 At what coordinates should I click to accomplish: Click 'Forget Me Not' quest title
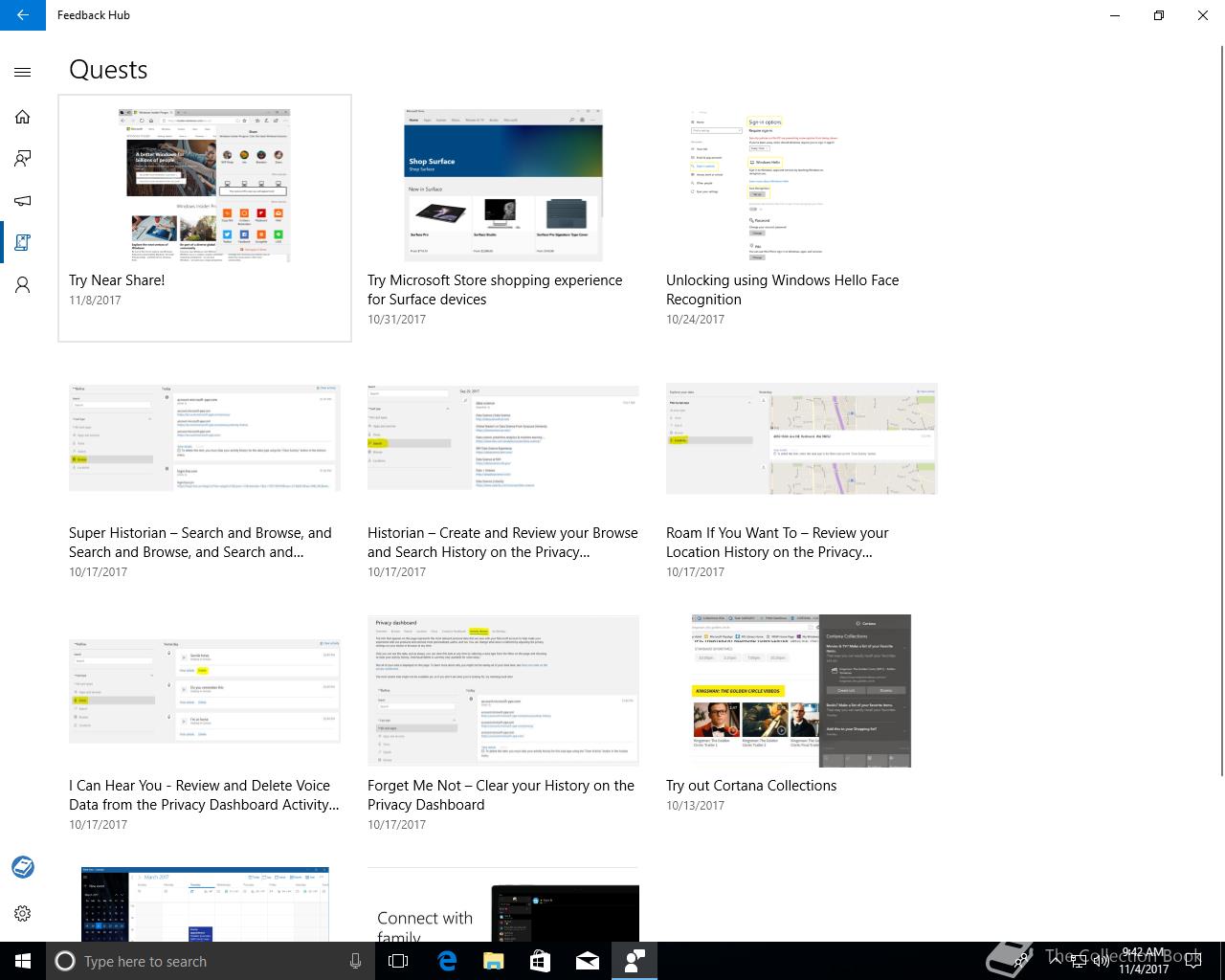click(501, 795)
